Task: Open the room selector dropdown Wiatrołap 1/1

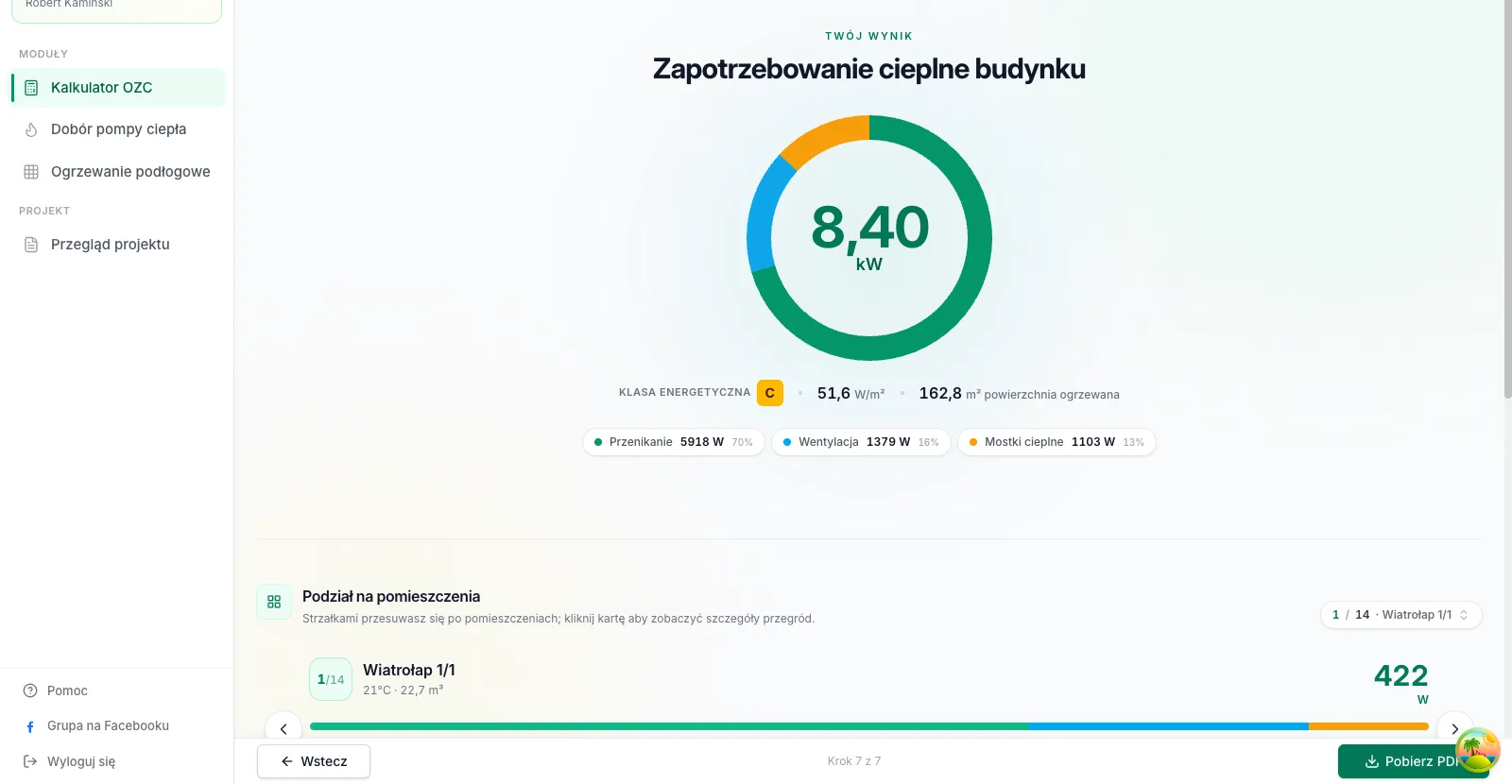Action: [x=1400, y=615]
